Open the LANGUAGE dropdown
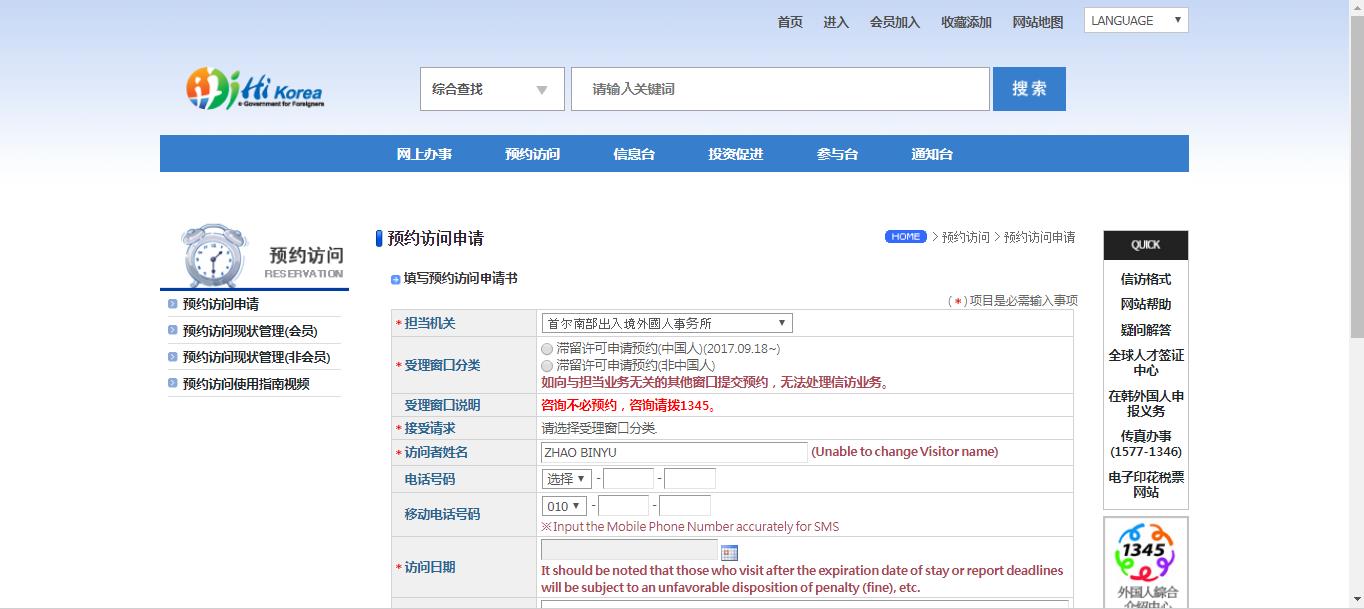This screenshot has width=1364, height=609. [x=1135, y=19]
